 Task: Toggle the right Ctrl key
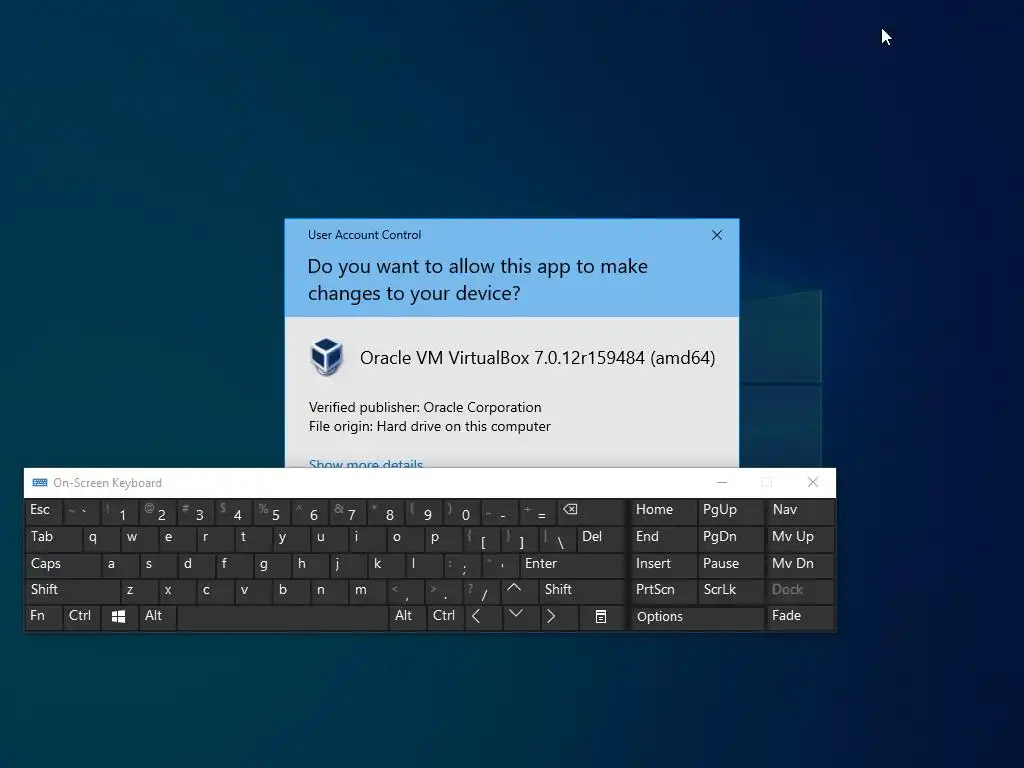(445, 617)
